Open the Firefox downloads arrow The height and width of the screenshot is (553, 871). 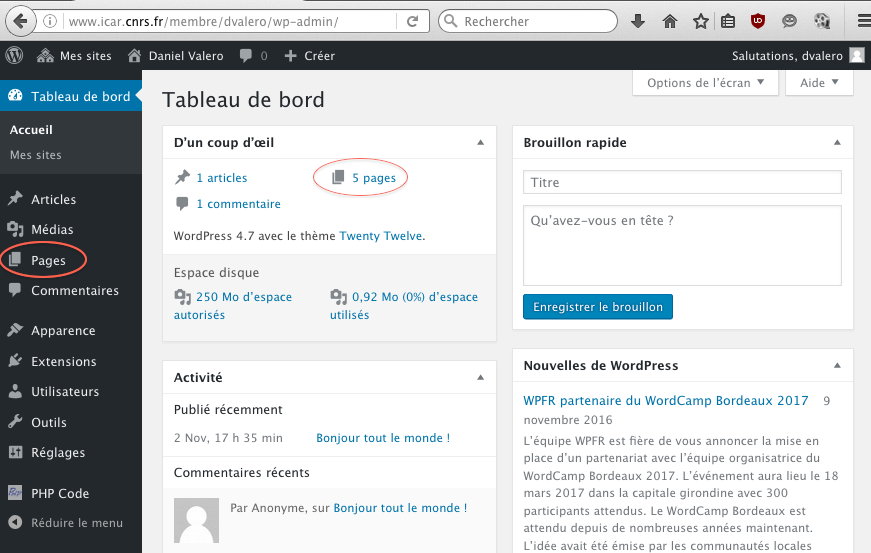tap(637, 21)
